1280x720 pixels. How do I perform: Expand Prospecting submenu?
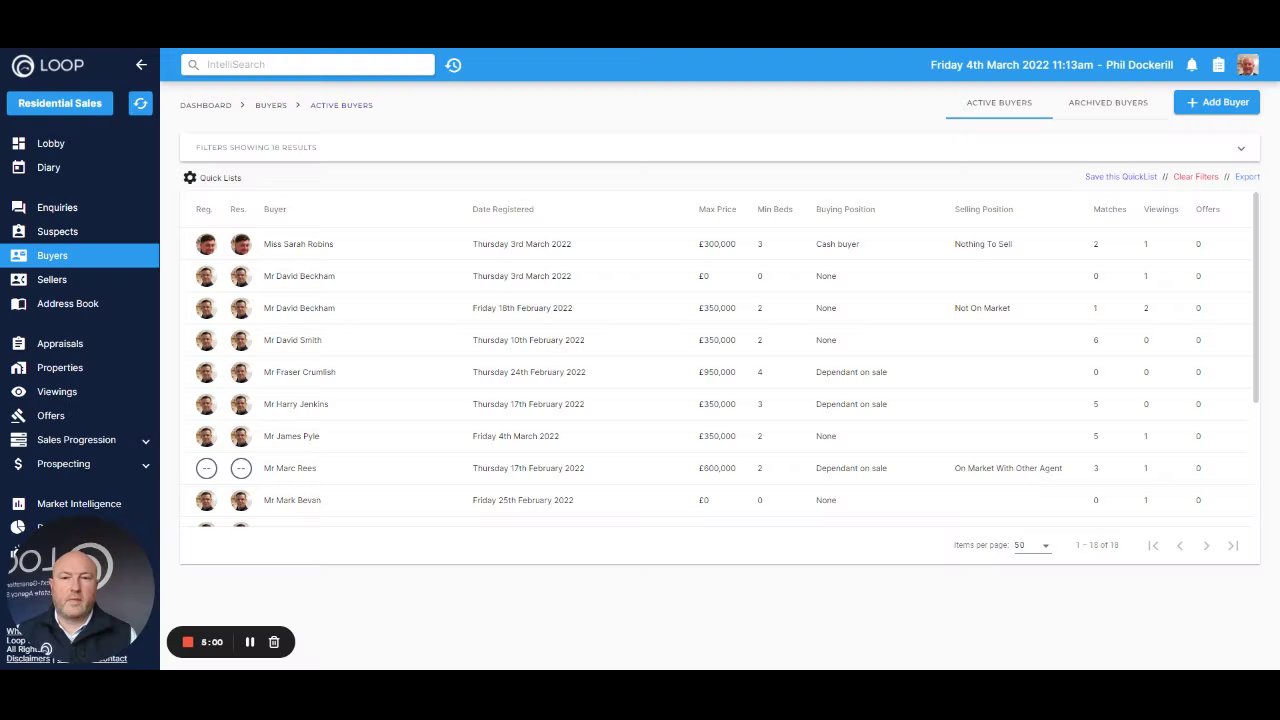coord(146,465)
